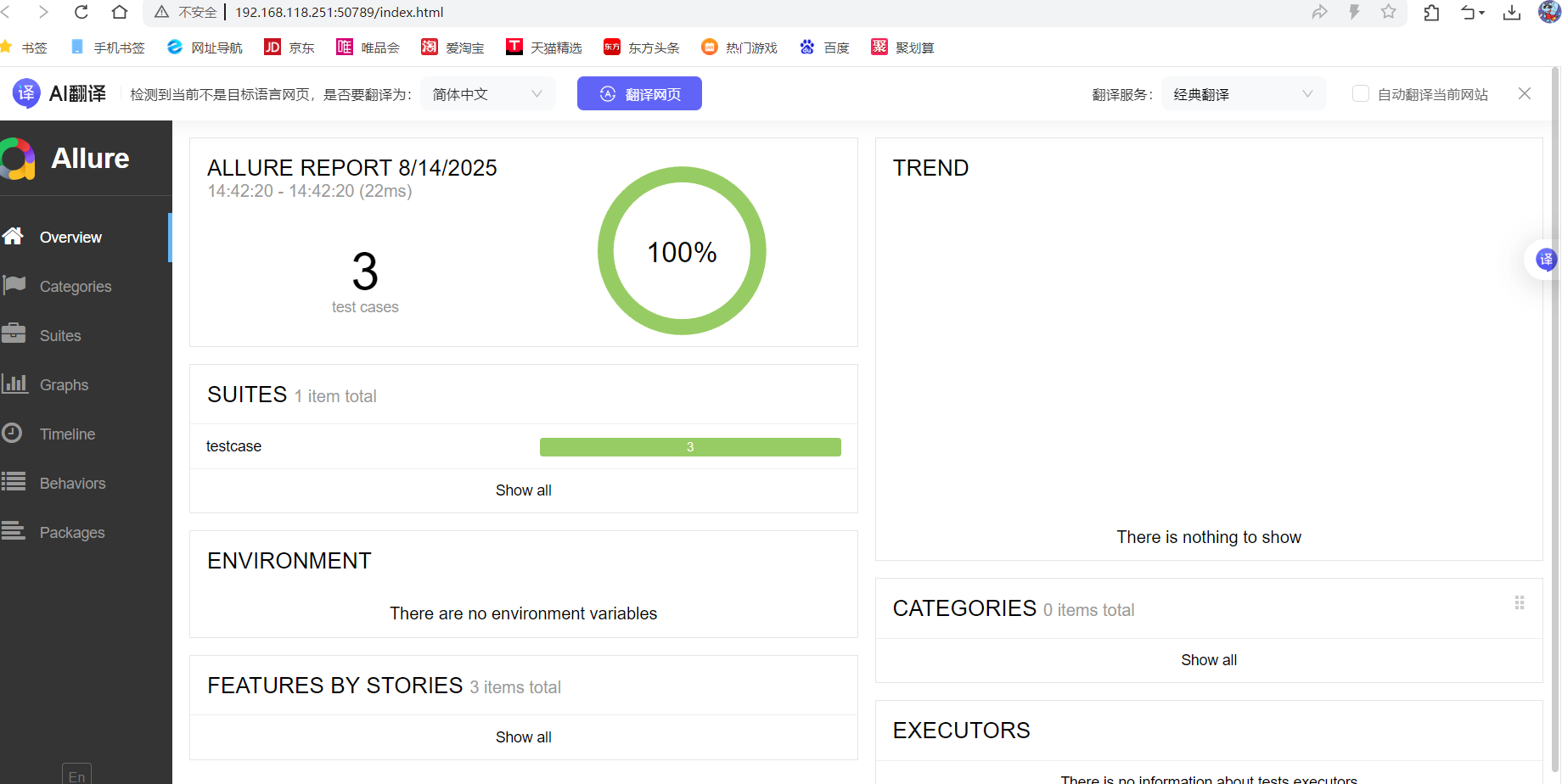The height and width of the screenshot is (784, 1562).
Task: Click the '3 test cases' count
Action: [x=365, y=282]
